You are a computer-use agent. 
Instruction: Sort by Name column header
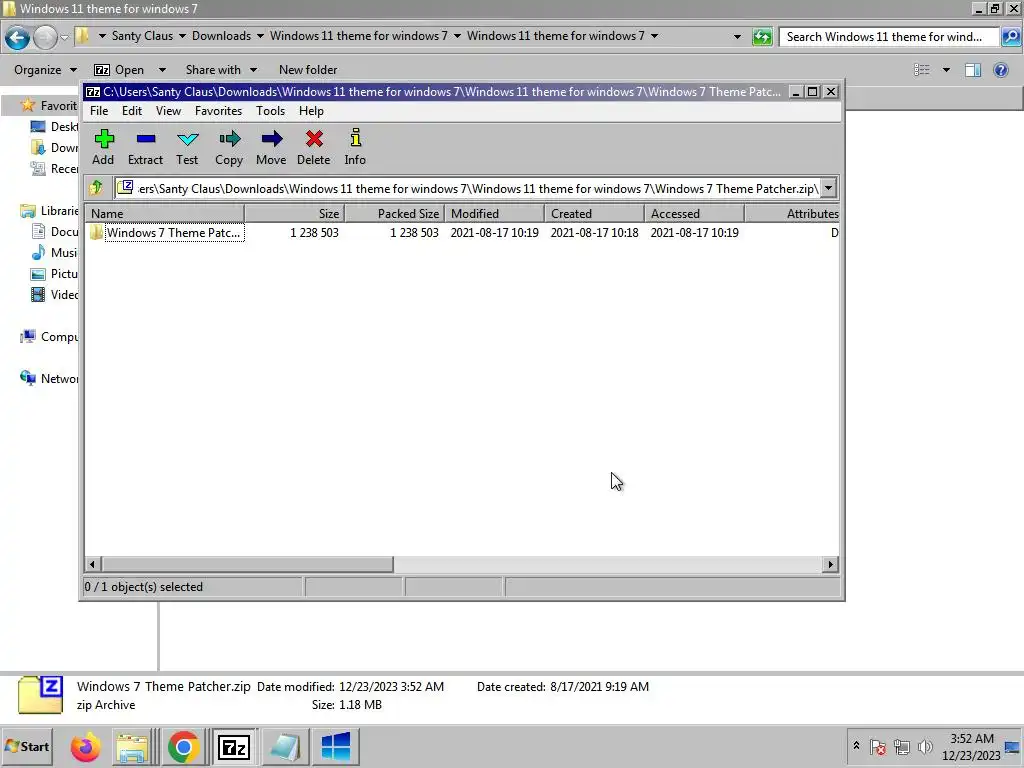point(165,214)
